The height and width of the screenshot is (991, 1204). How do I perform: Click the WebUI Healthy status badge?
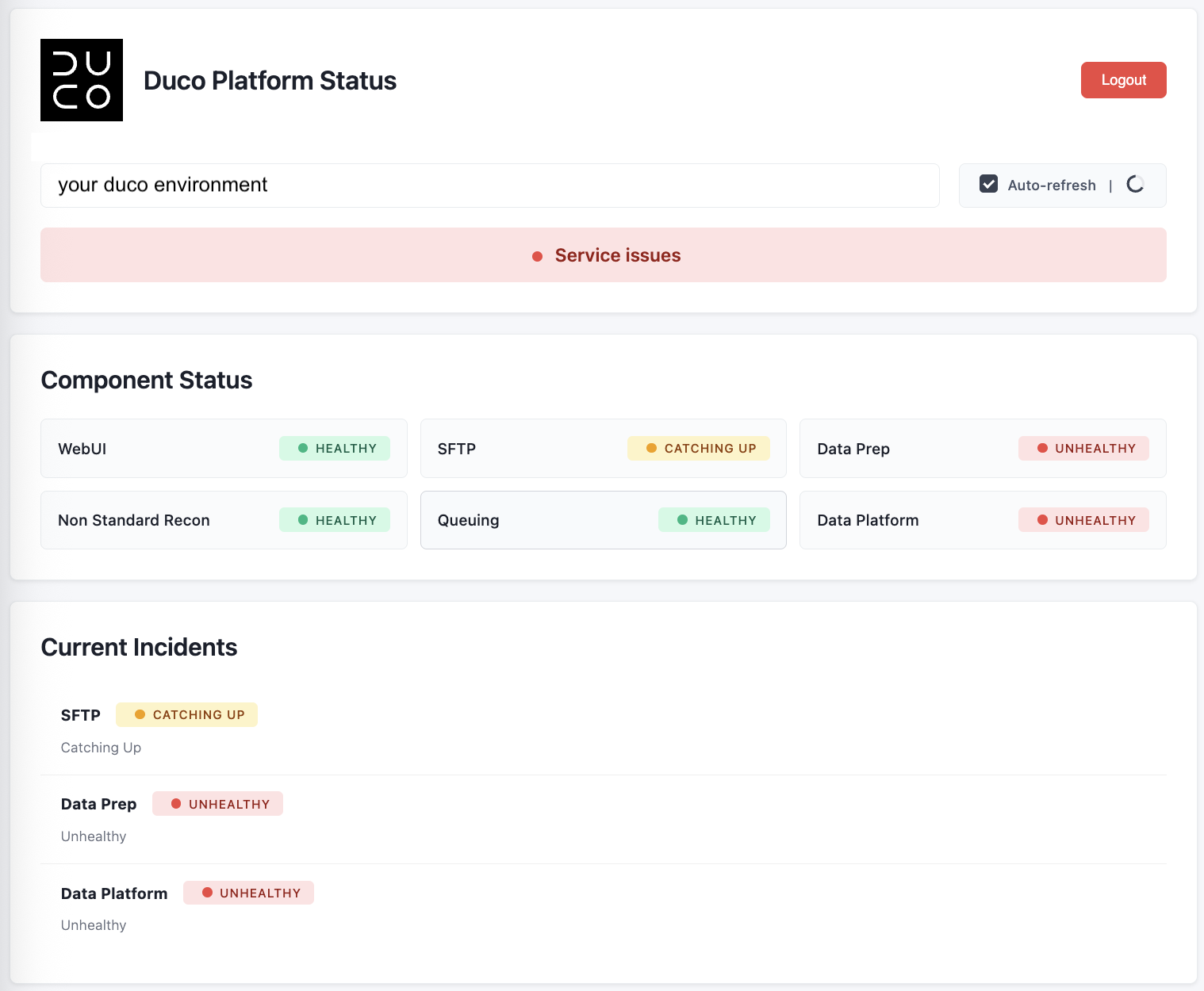pos(335,448)
